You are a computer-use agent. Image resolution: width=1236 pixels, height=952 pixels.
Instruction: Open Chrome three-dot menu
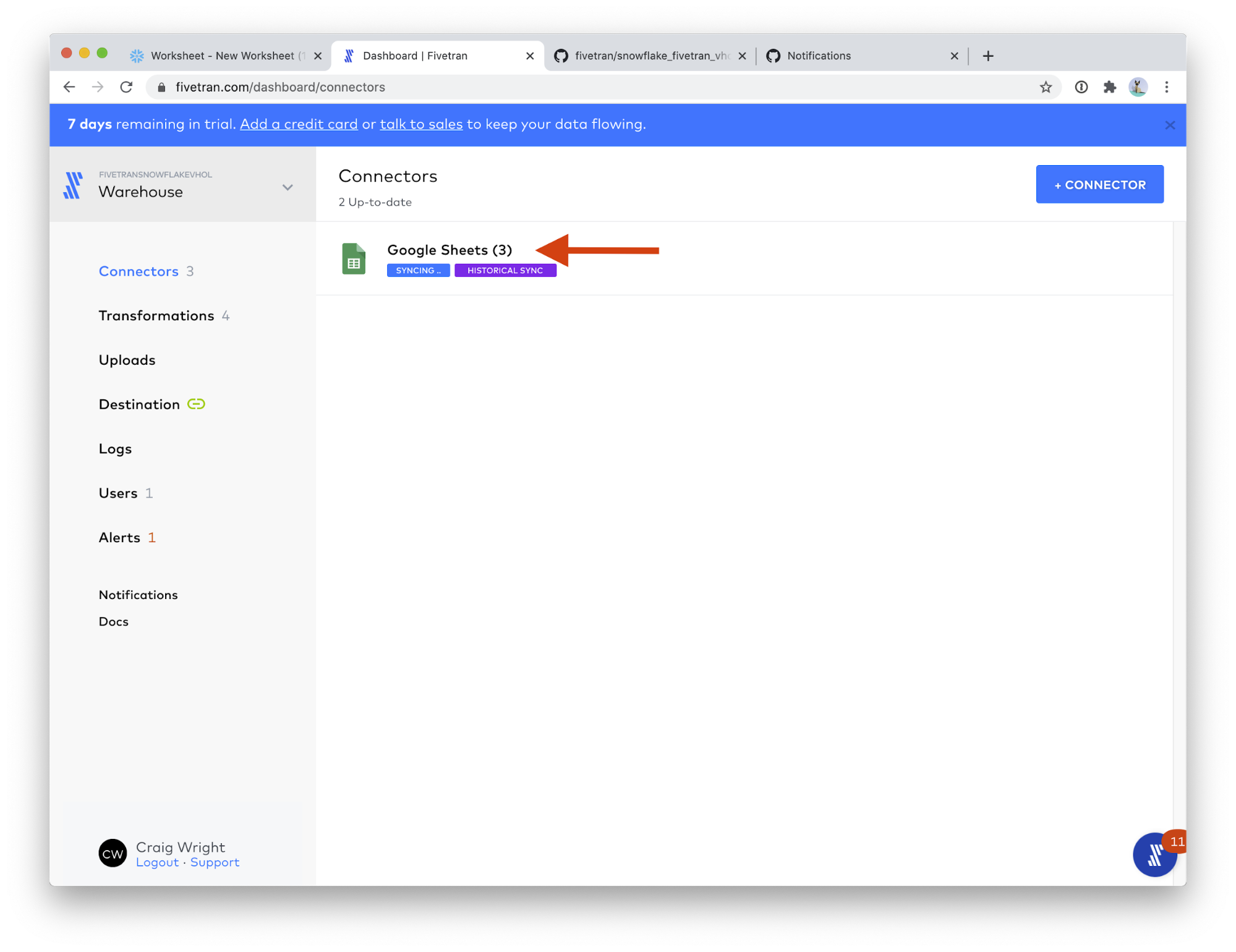pos(1166,87)
